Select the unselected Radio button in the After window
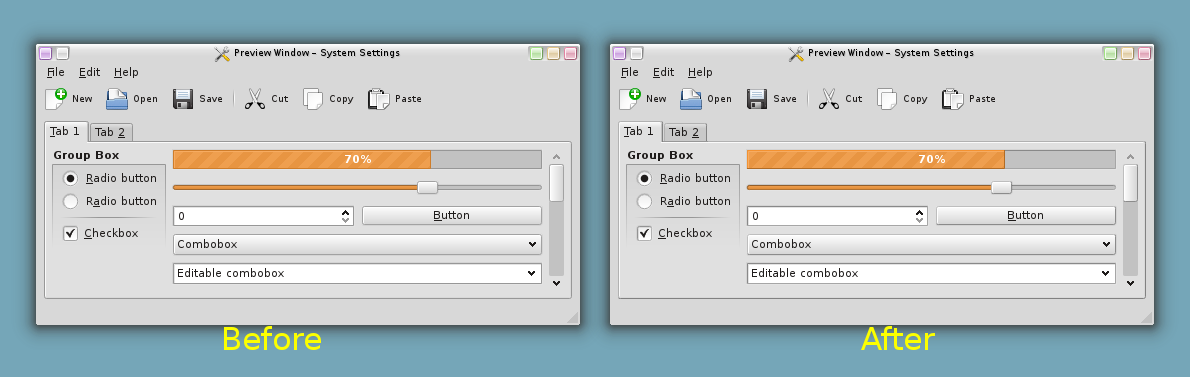1190x377 pixels. (x=644, y=201)
